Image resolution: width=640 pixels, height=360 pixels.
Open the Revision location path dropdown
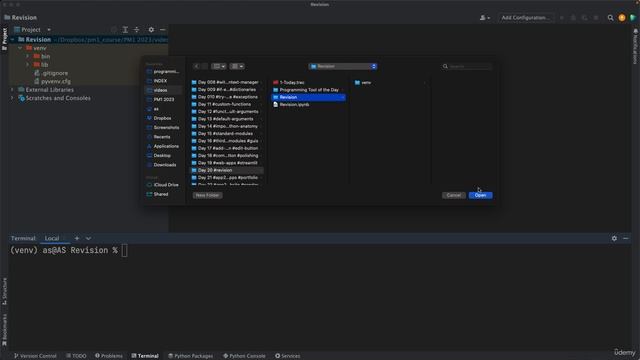click(343, 66)
